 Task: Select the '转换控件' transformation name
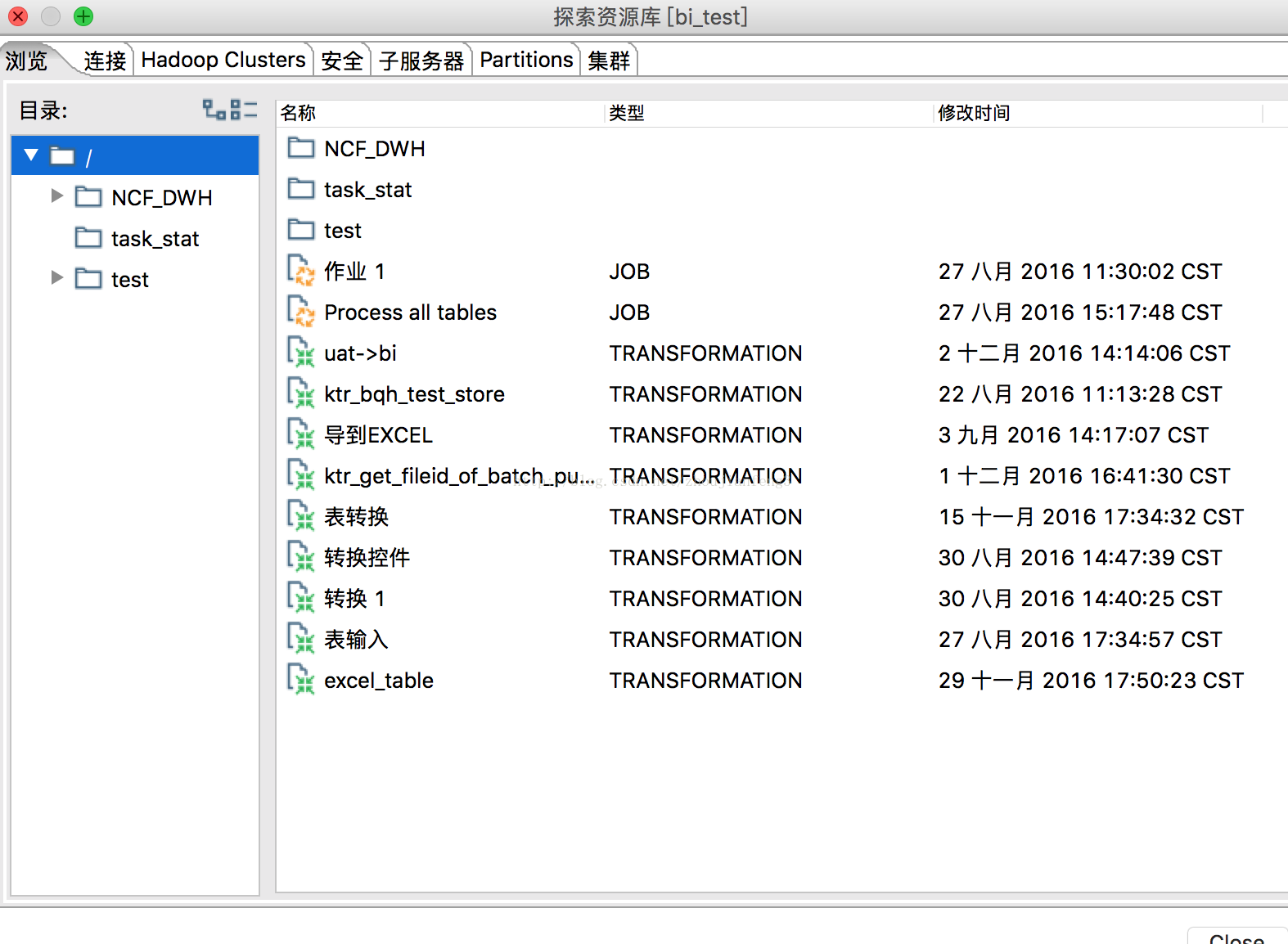tap(367, 558)
